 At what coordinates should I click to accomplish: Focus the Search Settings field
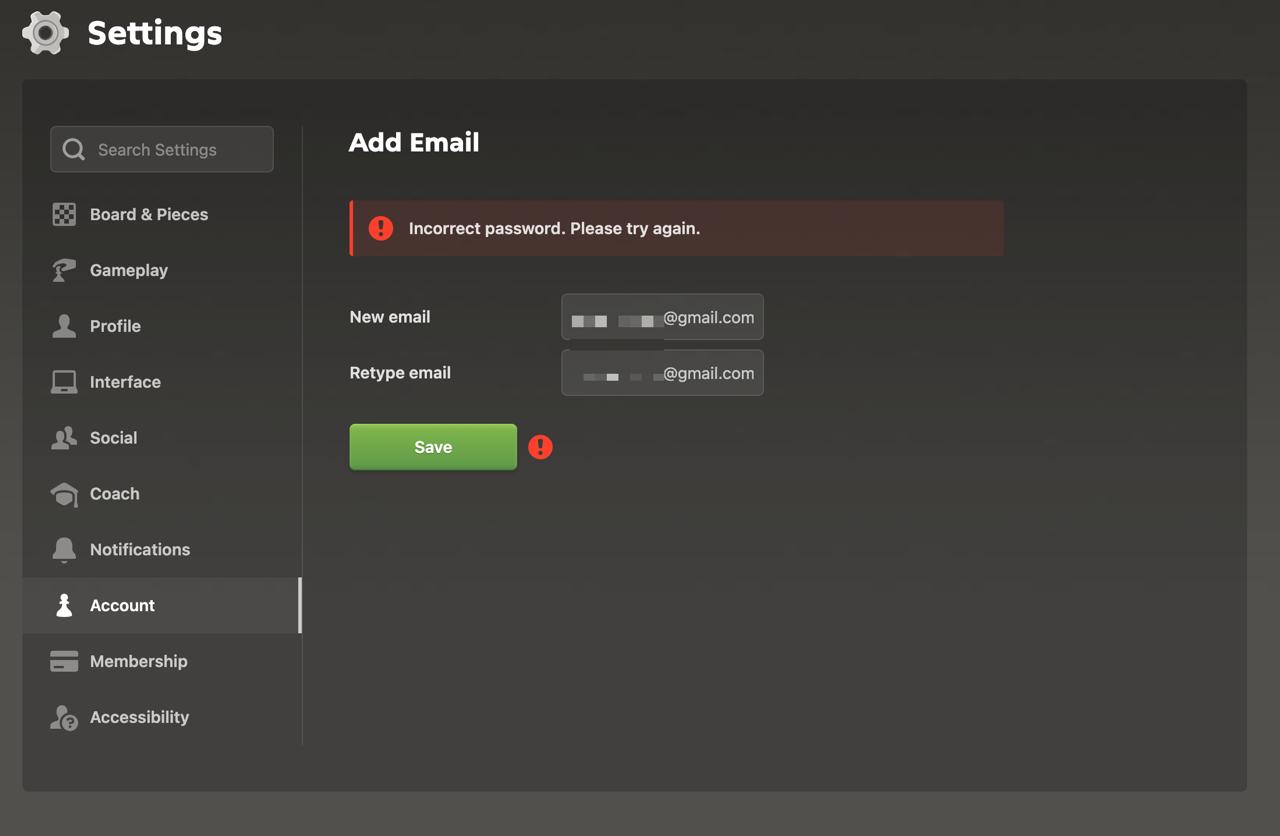point(162,149)
